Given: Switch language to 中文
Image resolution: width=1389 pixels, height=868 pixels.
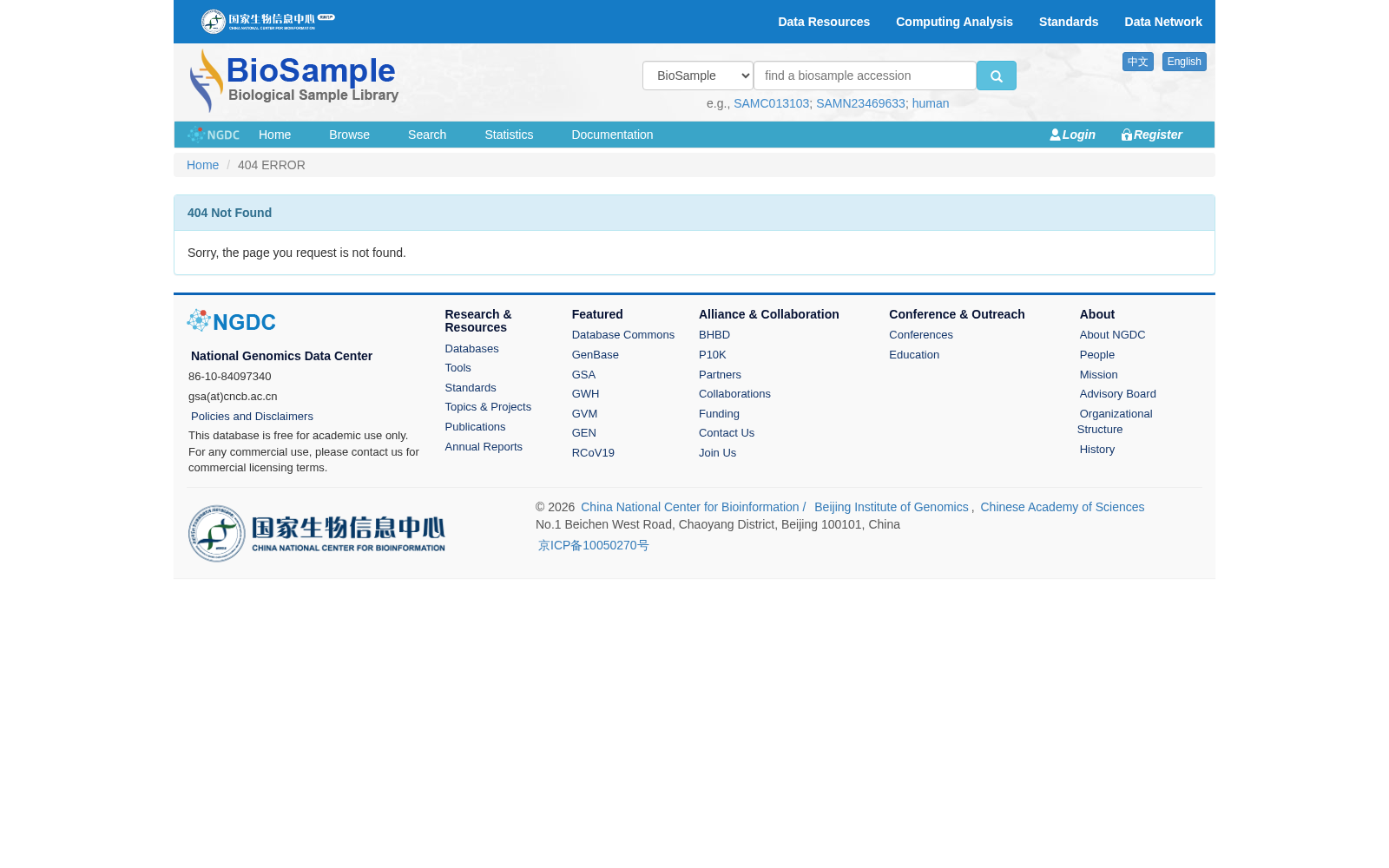Looking at the screenshot, I should pyautogui.click(x=1137, y=62).
